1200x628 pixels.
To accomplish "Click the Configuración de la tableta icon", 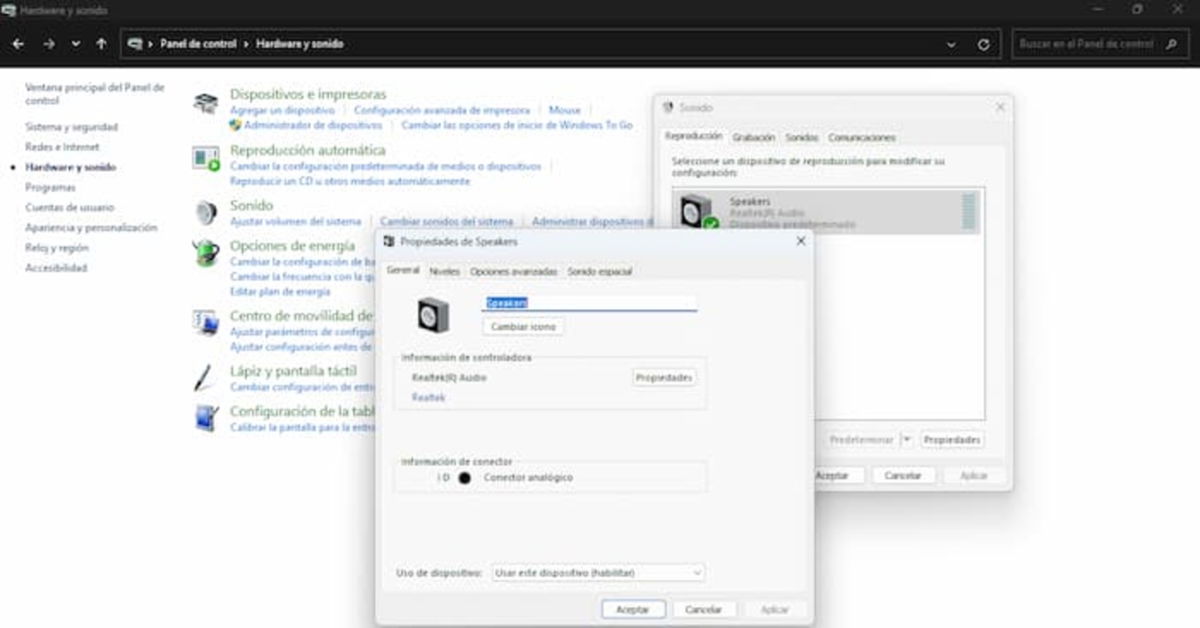I will tap(205, 419).
